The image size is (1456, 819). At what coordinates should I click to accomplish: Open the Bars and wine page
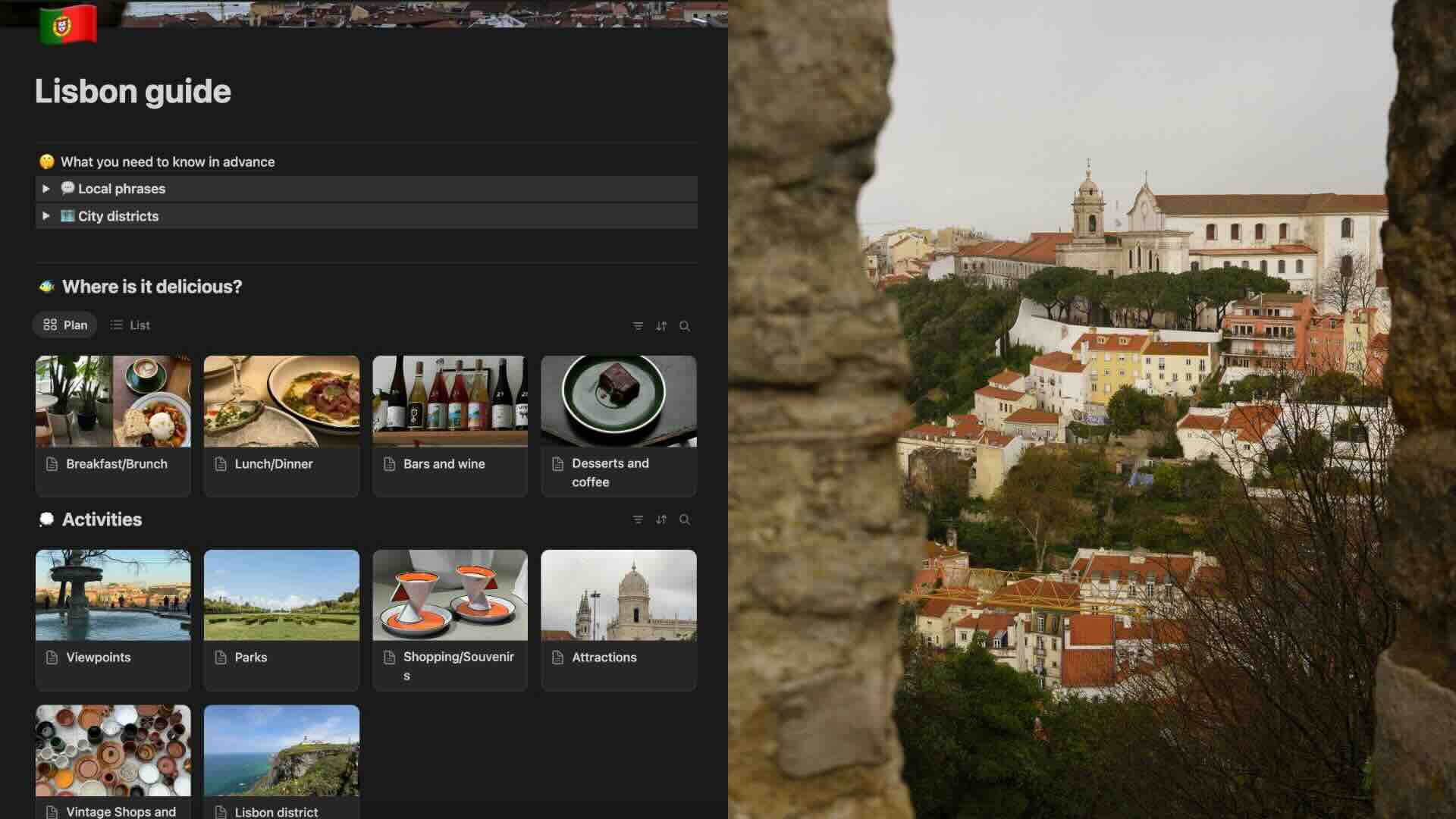coord(444,463)
